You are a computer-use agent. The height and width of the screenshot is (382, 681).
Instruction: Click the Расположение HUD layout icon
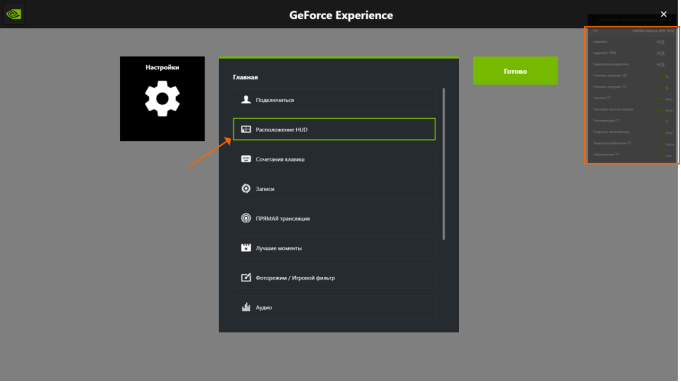click(246, 129)
